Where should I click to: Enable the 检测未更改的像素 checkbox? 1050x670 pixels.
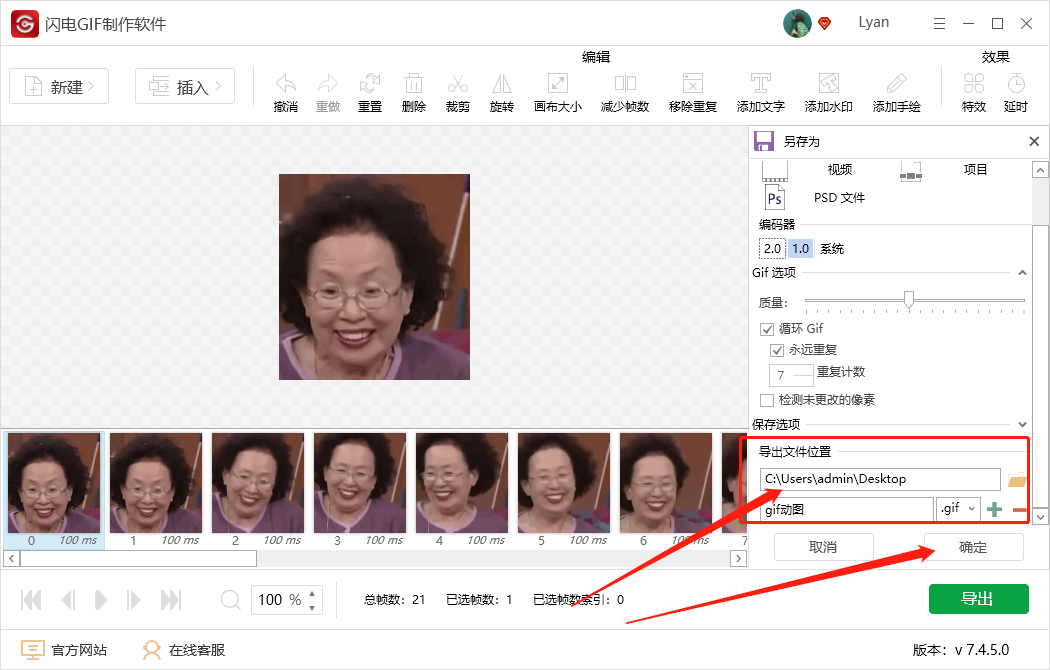click(767, 399)
